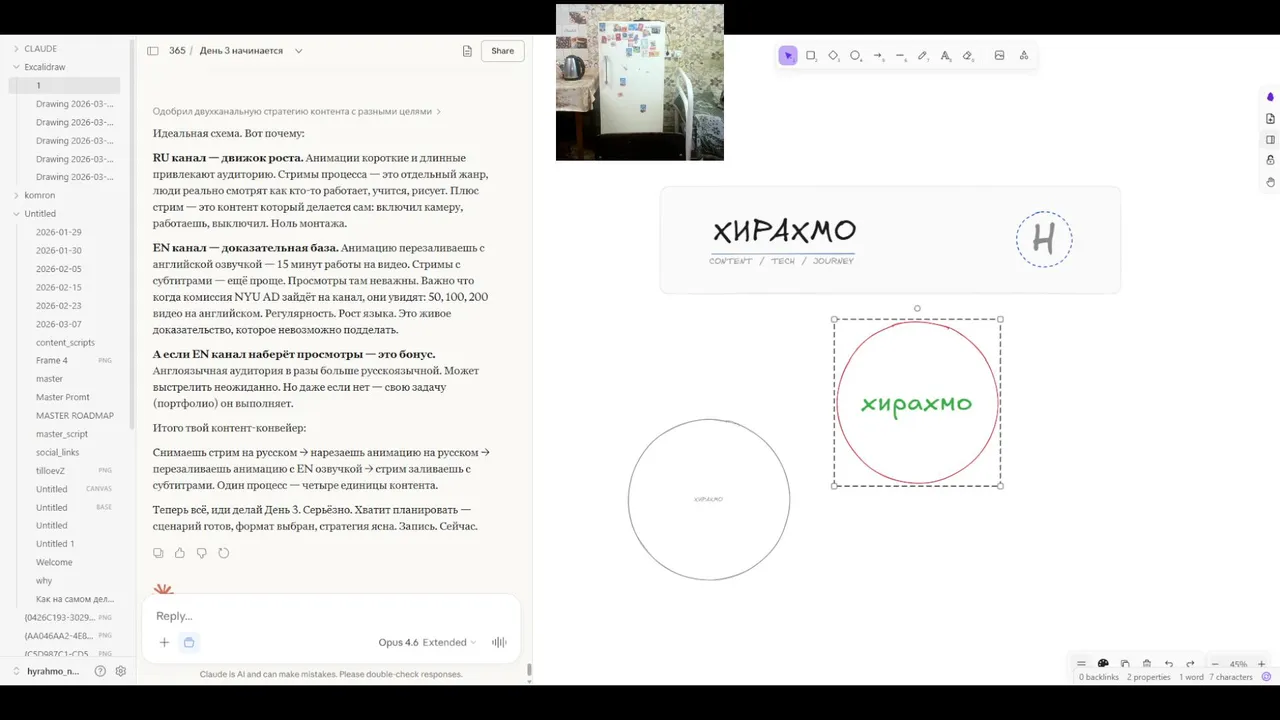Click the purple sync status icon
This screenshot has width=1280, height=720.
1266,677
